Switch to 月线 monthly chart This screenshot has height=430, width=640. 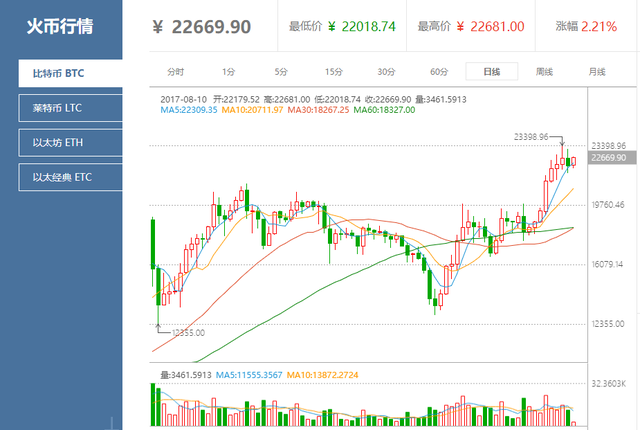pos(597,72)
